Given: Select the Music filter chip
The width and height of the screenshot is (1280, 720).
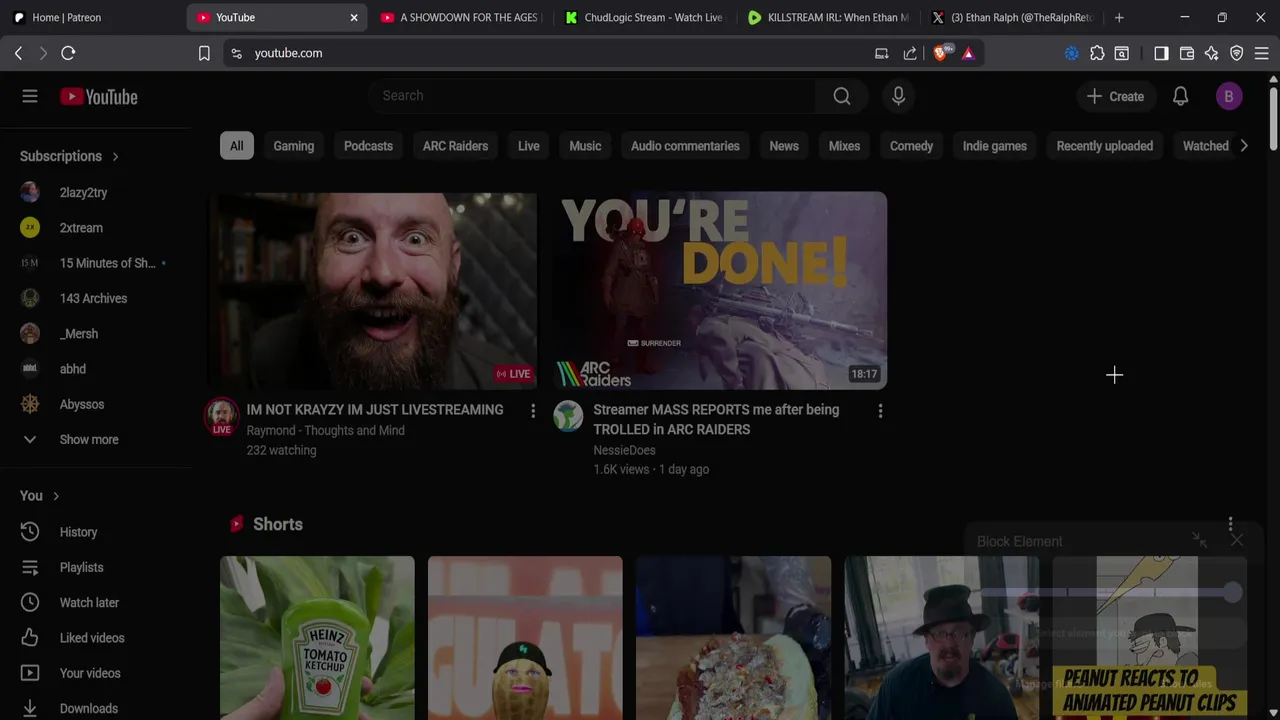Looking at the screenshot, I should [x=585, y=146].
